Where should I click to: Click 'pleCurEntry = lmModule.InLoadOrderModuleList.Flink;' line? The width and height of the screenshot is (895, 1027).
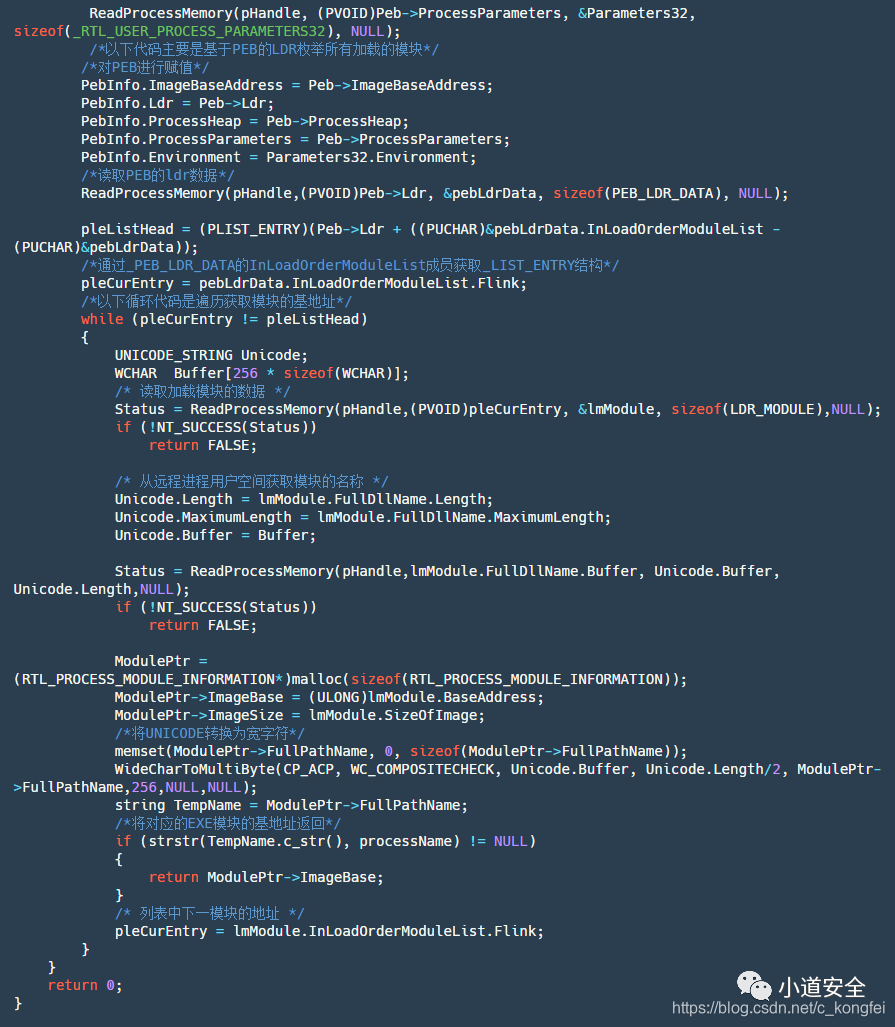click(329, 932)
